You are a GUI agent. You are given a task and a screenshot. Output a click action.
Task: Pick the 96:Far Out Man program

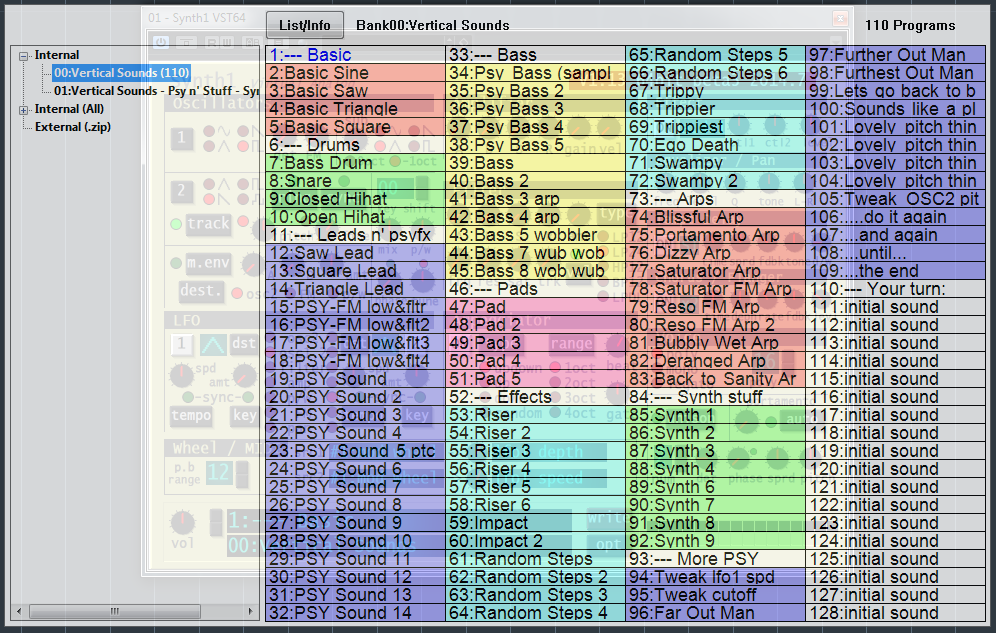click(691, 613)
